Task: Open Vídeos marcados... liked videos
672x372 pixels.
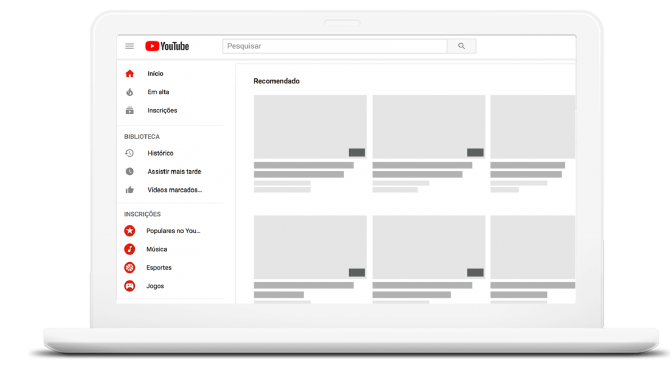Action: pos(175,190)
